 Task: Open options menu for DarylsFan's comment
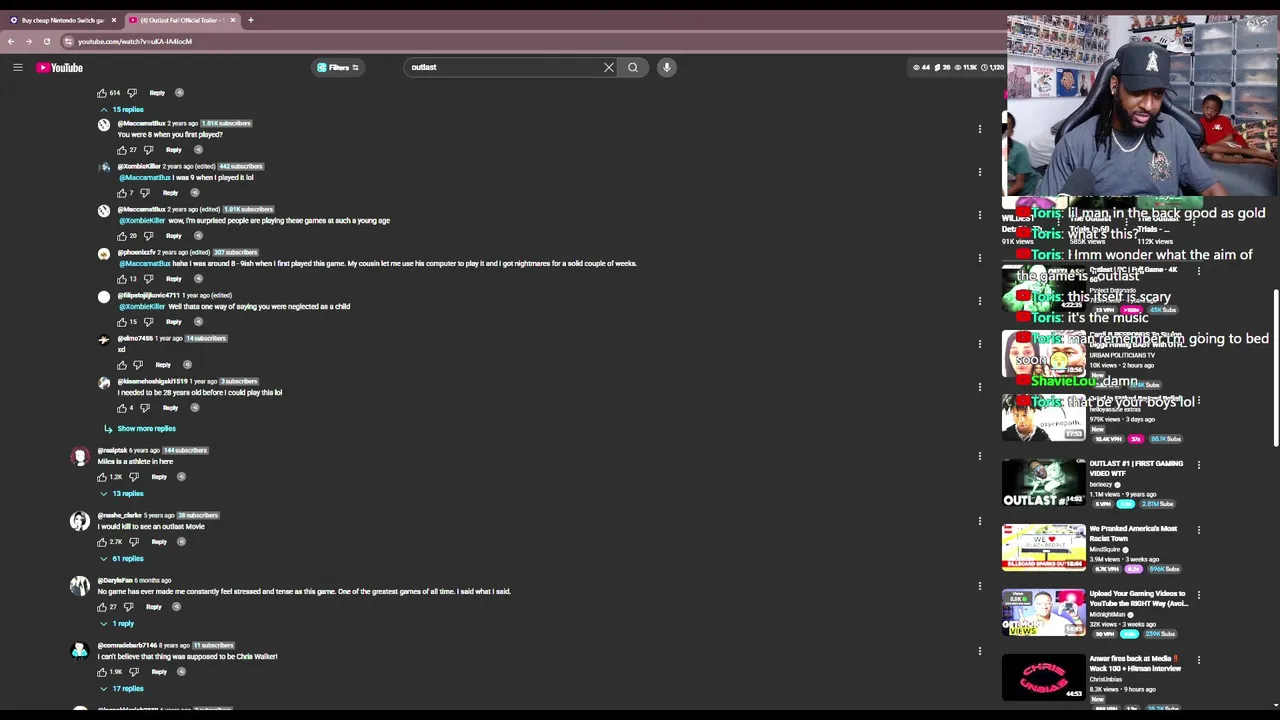(x=980, y=586)
